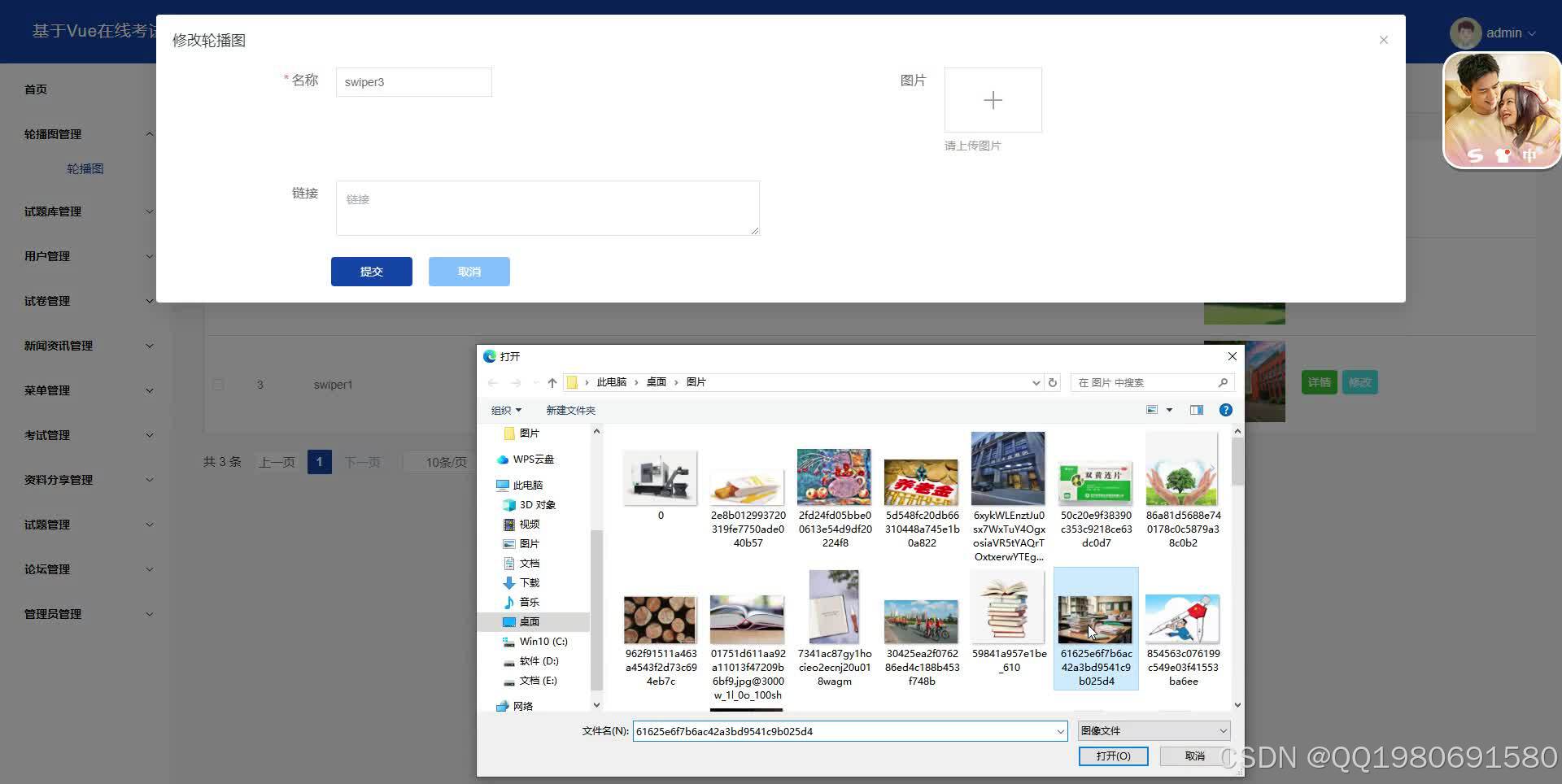The height and width of the screenshot is (784, 1562).
Task: Select 首页 in the sidebar menu
Action: point(35,89)
